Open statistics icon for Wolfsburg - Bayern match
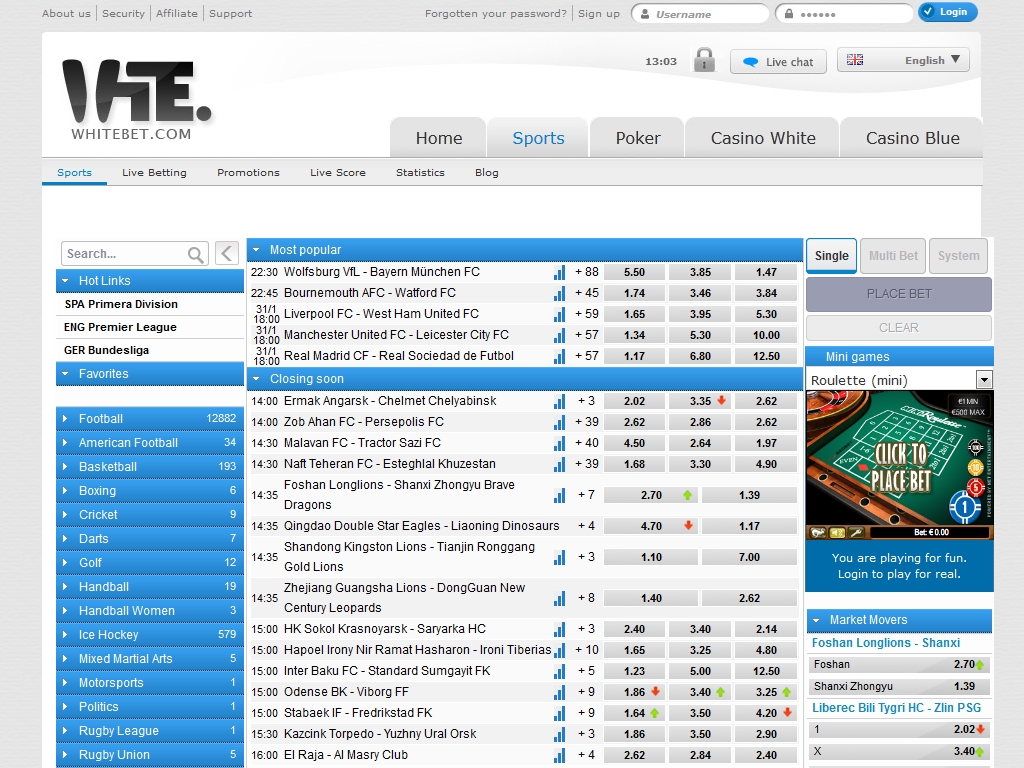This screenshot has width=1024, height=768. pyautogui.click(x=559, y=272)
